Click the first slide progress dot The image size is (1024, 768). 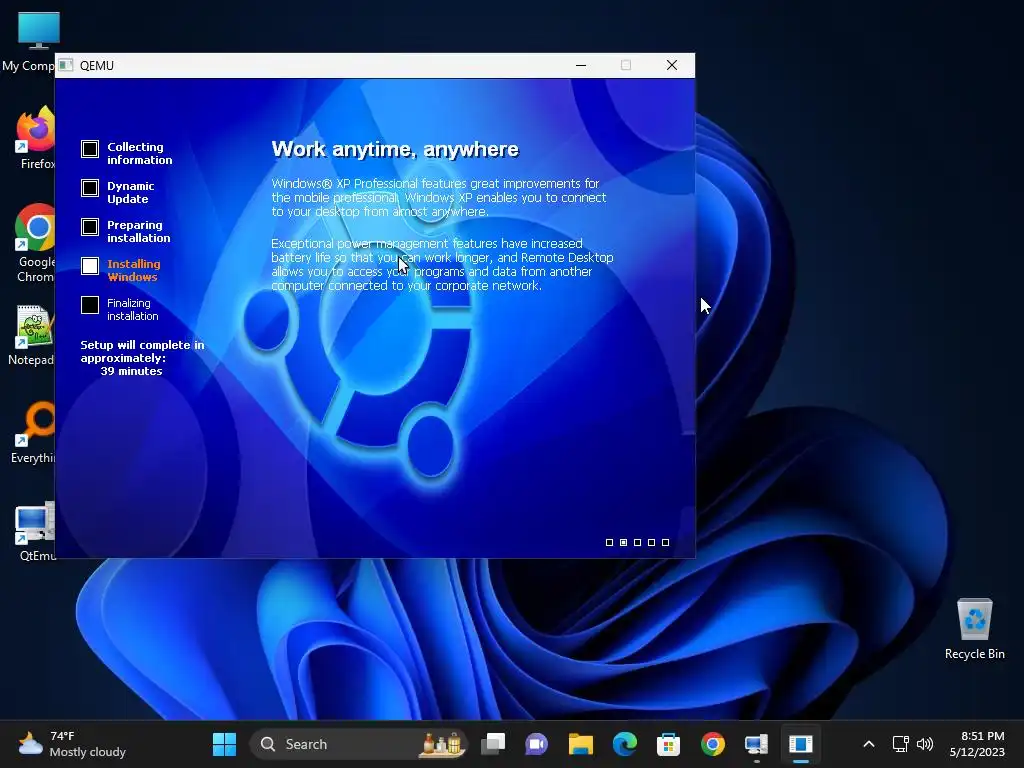pyautogui.click(x=609, y=543)
